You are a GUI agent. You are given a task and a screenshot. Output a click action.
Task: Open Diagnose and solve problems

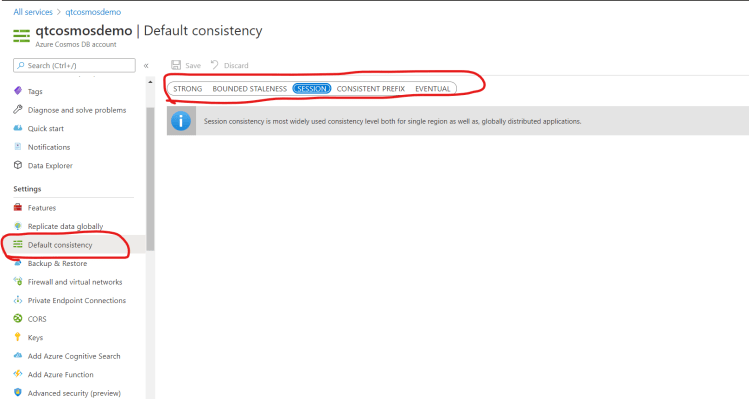click(77, 110)
